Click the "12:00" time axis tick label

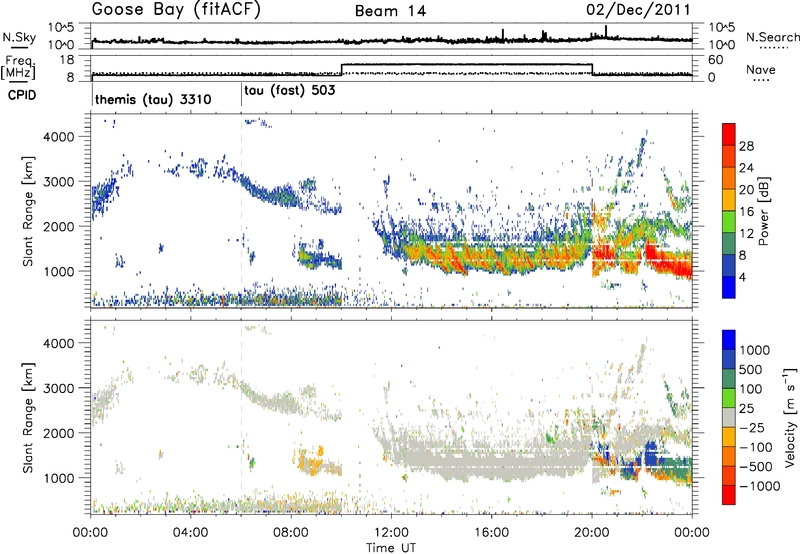tap(391, 533)
